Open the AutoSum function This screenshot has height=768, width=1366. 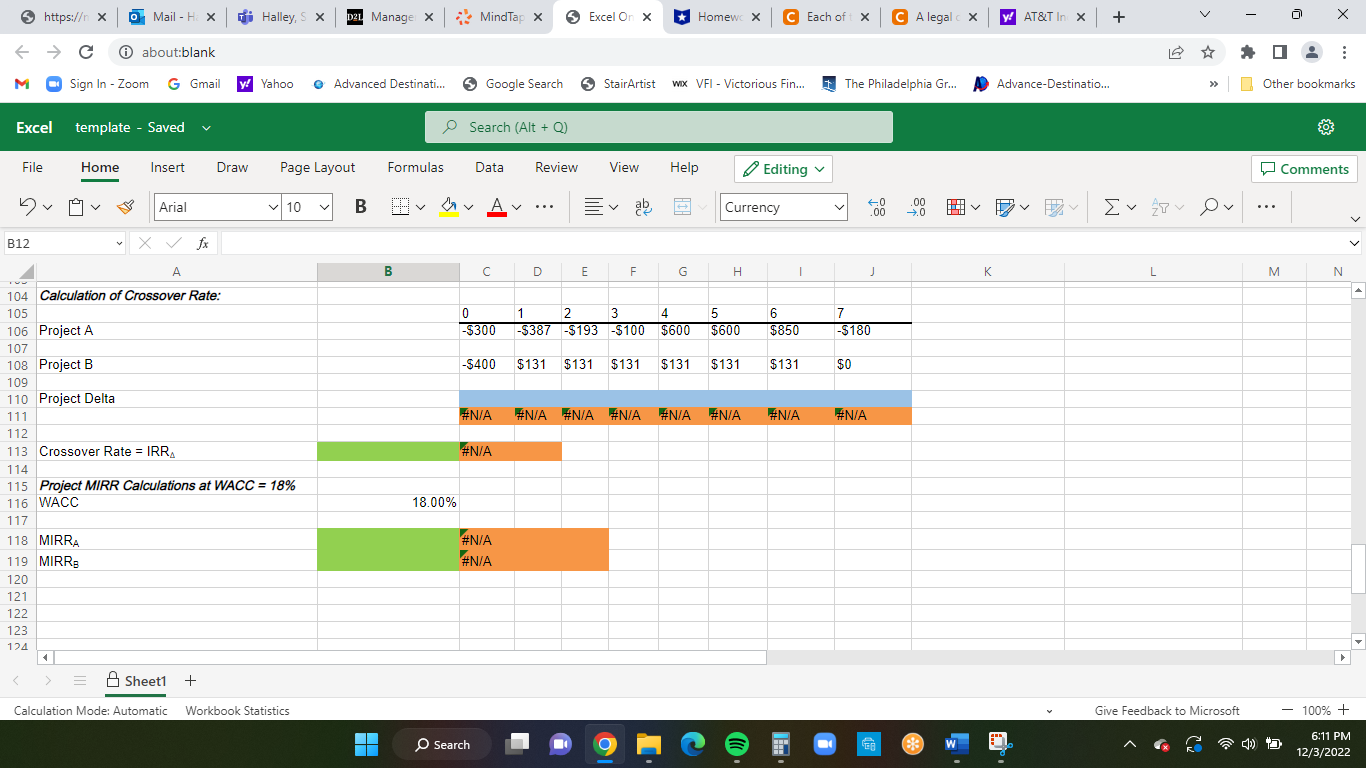click(x=1113, y=207)
